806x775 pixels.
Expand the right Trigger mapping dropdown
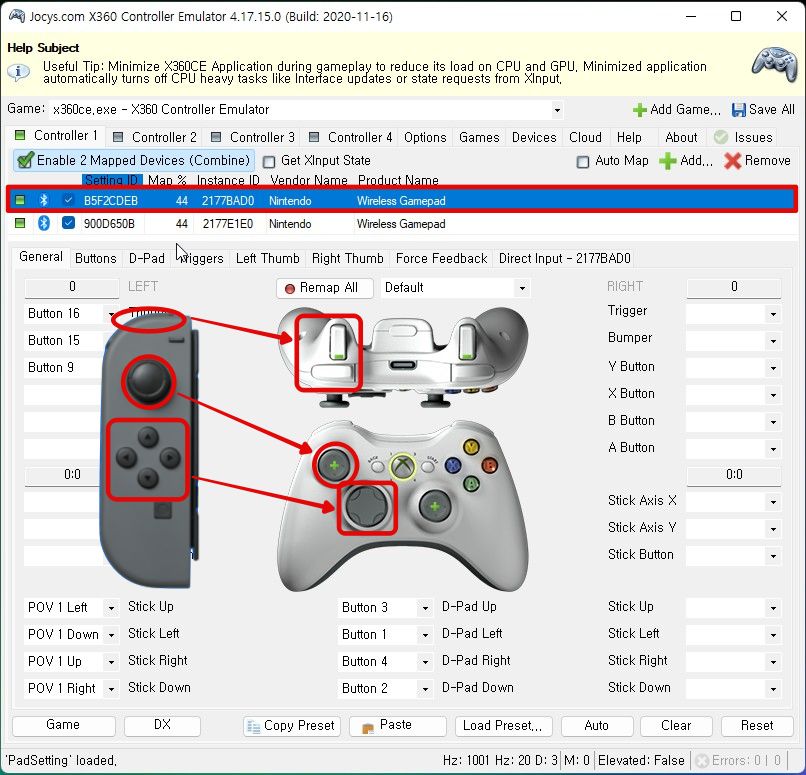(773, 314)
